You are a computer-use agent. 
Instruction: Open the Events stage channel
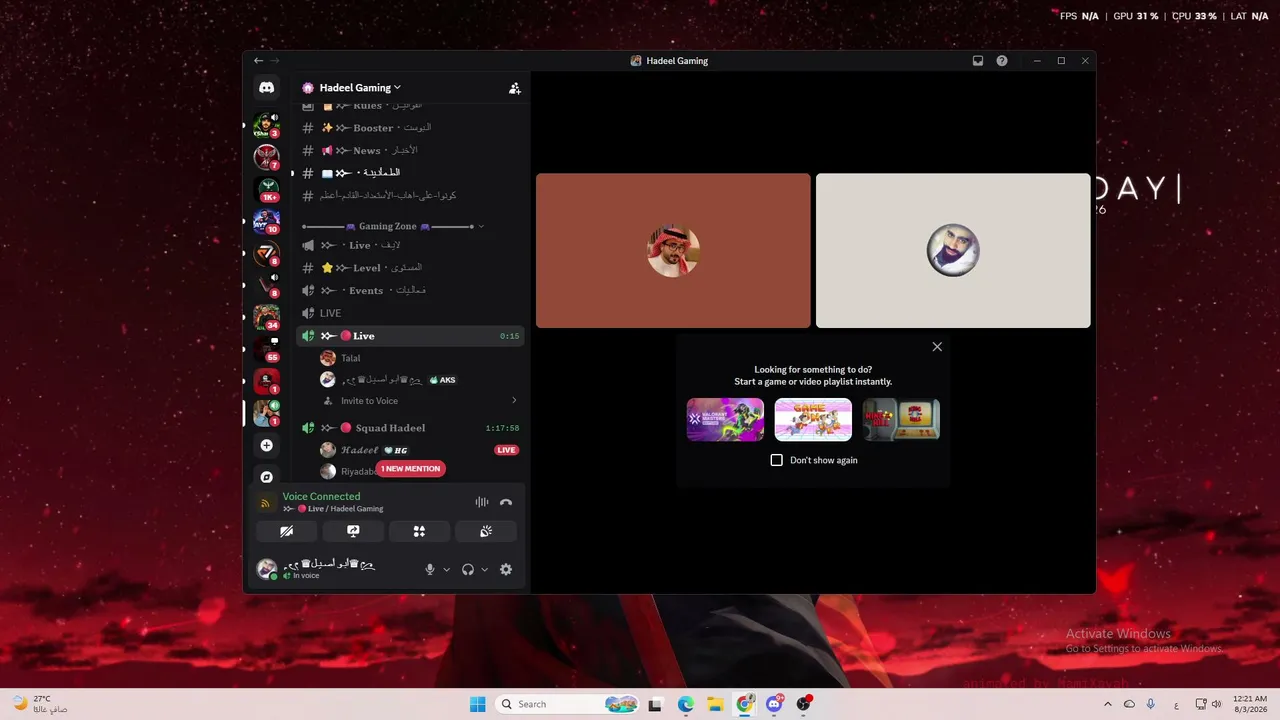409,290
